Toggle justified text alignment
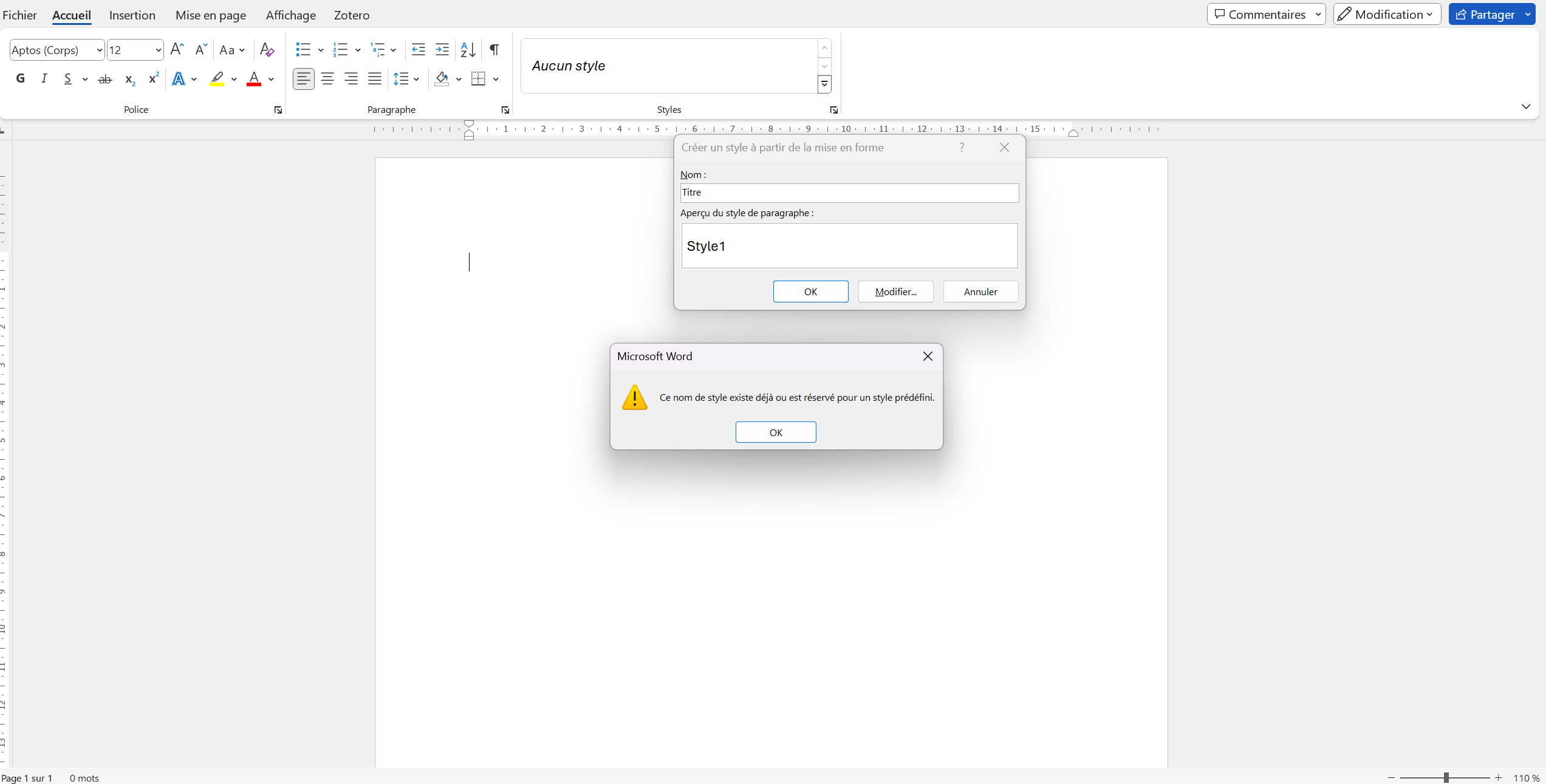Screen dimensions: 1546x784 pos(375,79)
